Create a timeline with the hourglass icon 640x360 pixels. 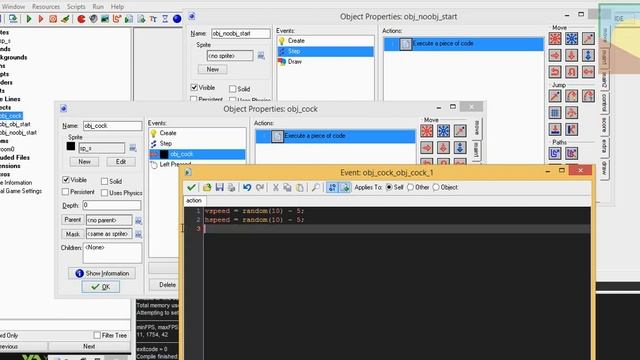[x=165, y=19]
